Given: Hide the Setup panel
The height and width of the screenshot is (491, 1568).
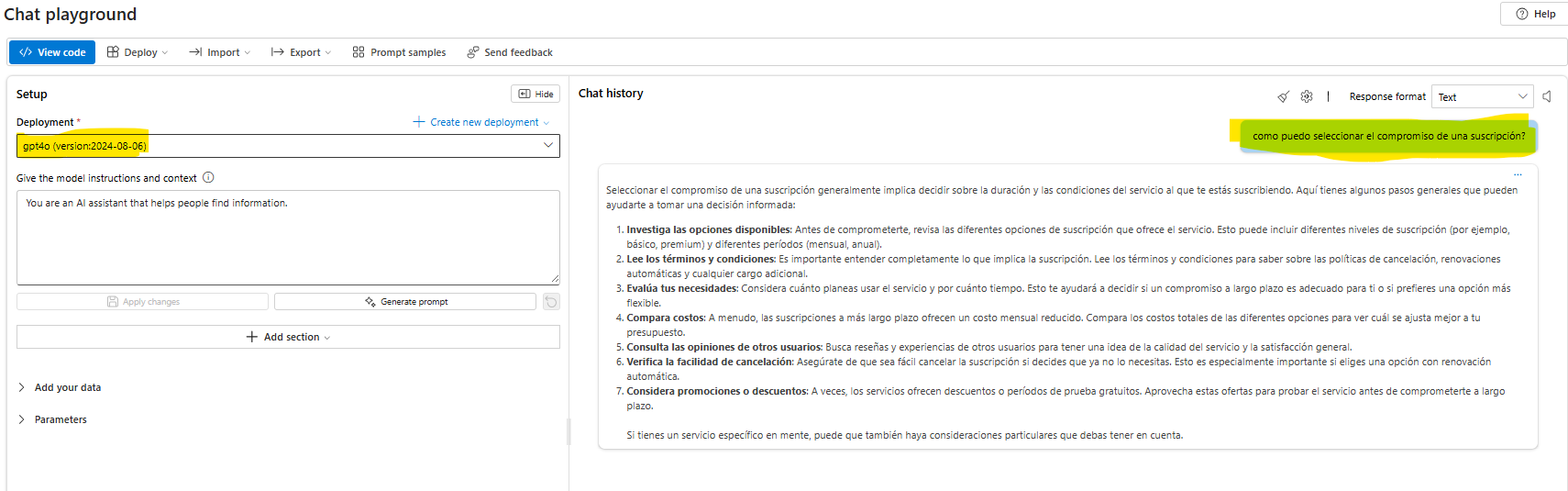Looking at the screenshot, I should point(536,94).
